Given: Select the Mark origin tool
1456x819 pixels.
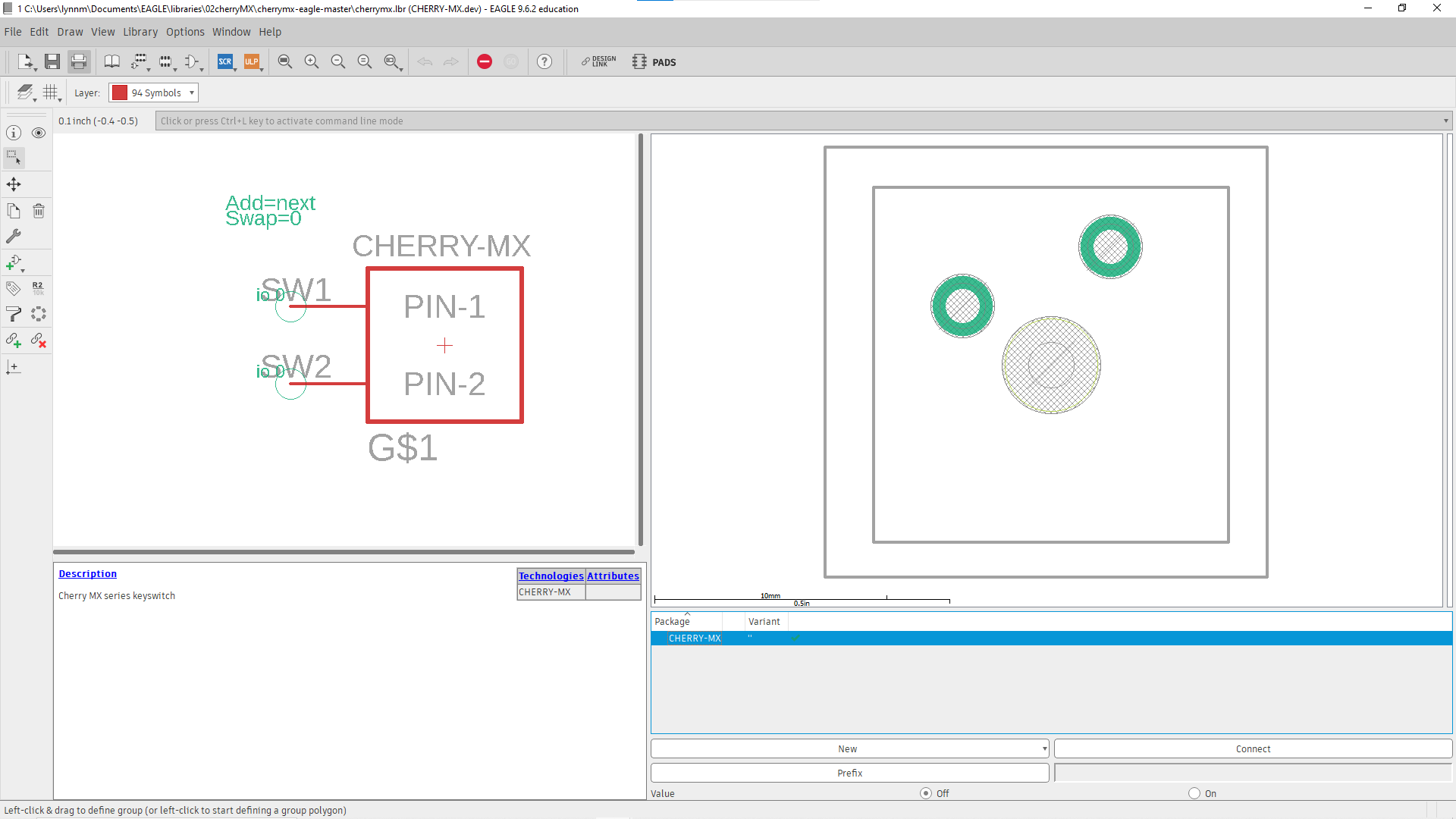Looking at the screenshot, I should pyautogui.click(x=14, y=368).
